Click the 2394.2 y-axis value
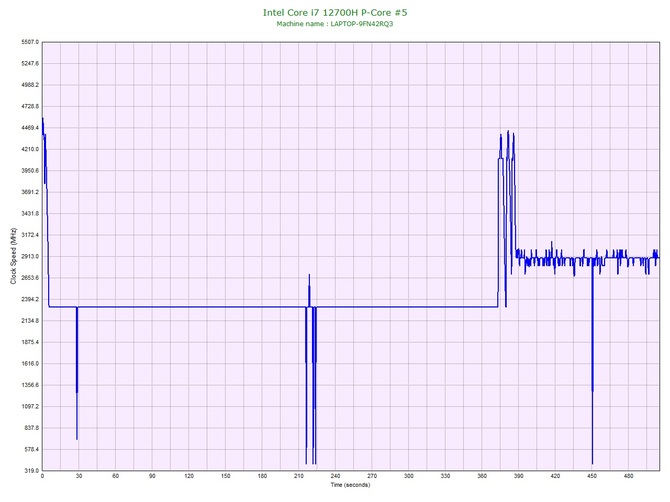Screen dimensions: 670x502 coord(30,299)
